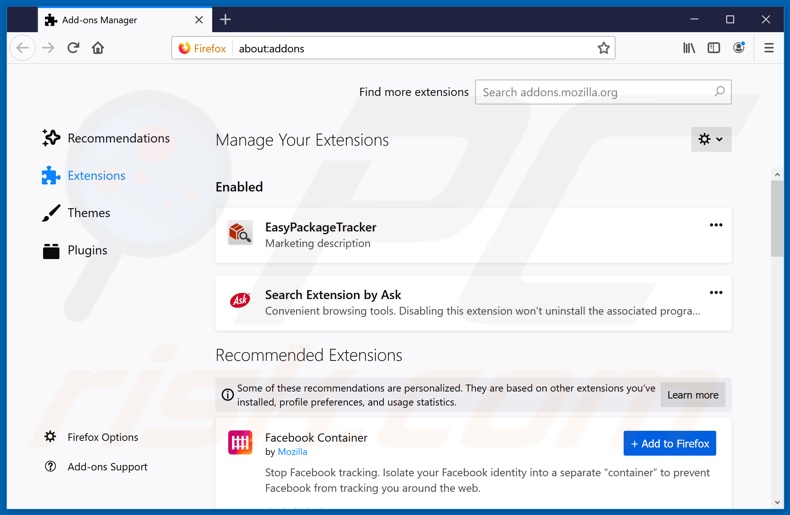Image resolution: width=790 pixels, height=515 pixels.
Task: Click the Facebook Container icon
Action: [240, 442]
